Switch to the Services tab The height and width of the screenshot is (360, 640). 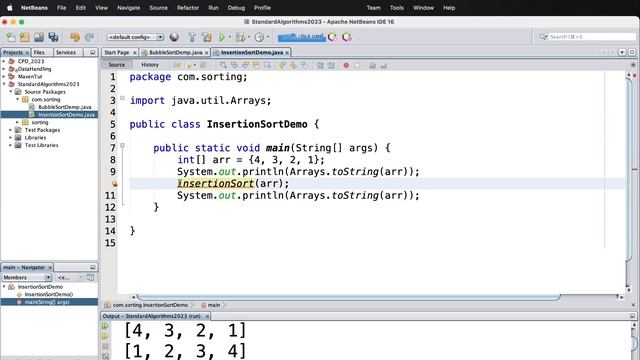[66, 53]
